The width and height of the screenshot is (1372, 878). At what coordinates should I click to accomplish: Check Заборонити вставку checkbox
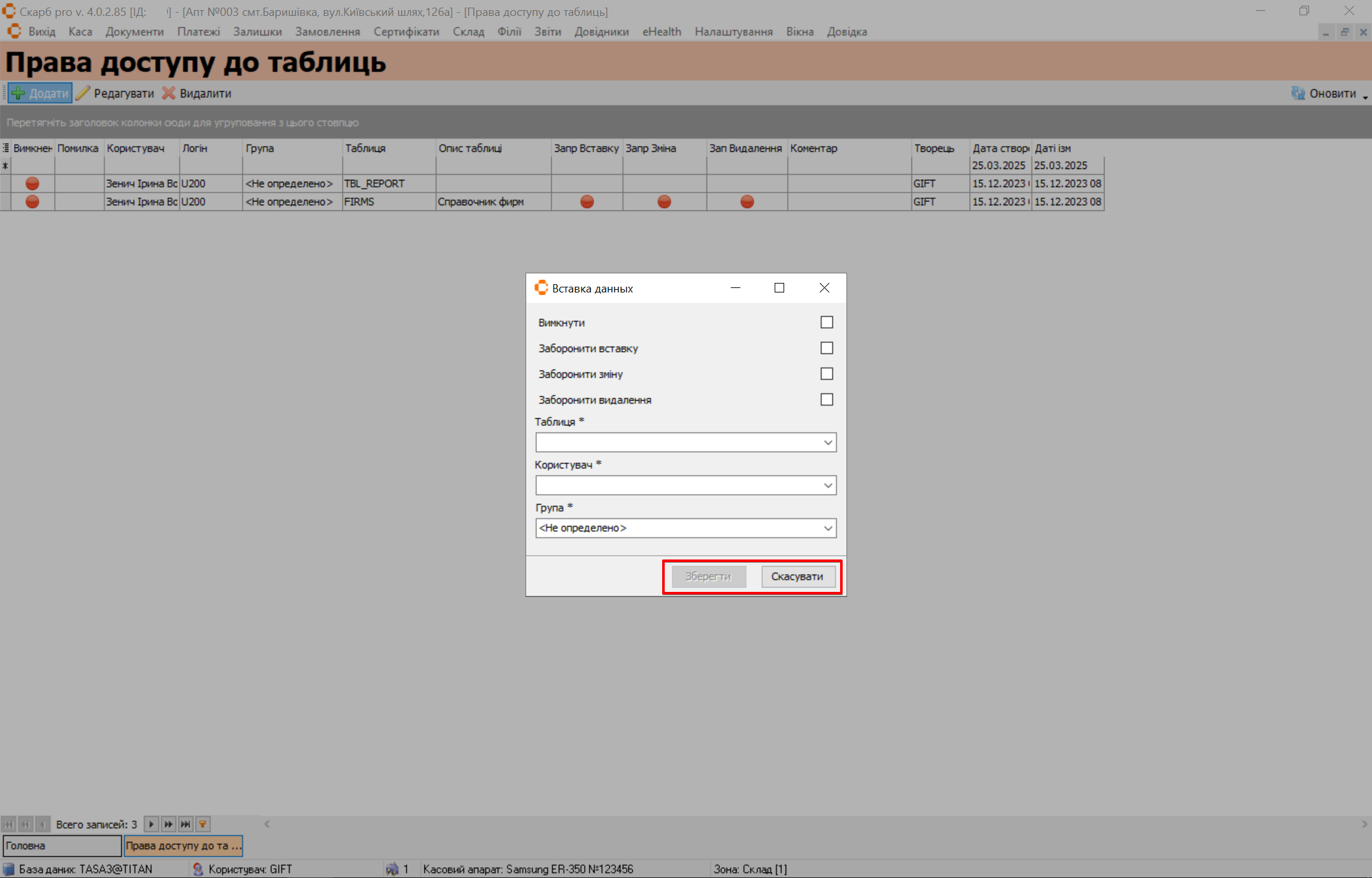click(826, 348)
